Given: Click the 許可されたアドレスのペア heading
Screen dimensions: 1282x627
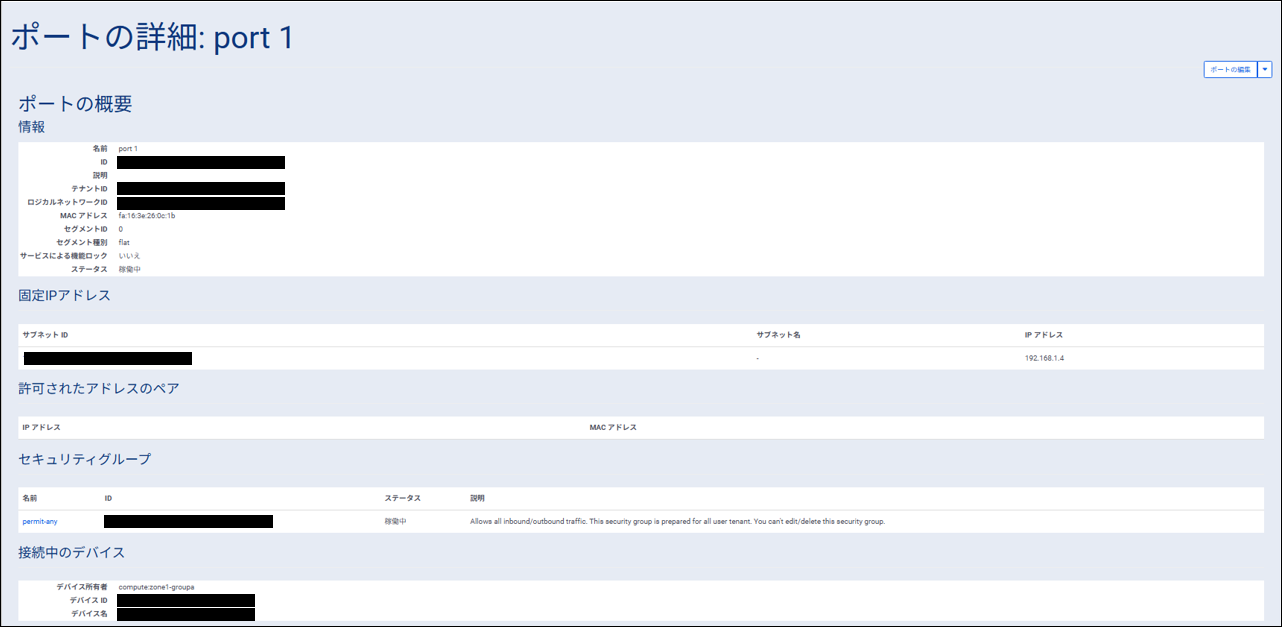Looking at the screenshot, I should click(99, 388).
